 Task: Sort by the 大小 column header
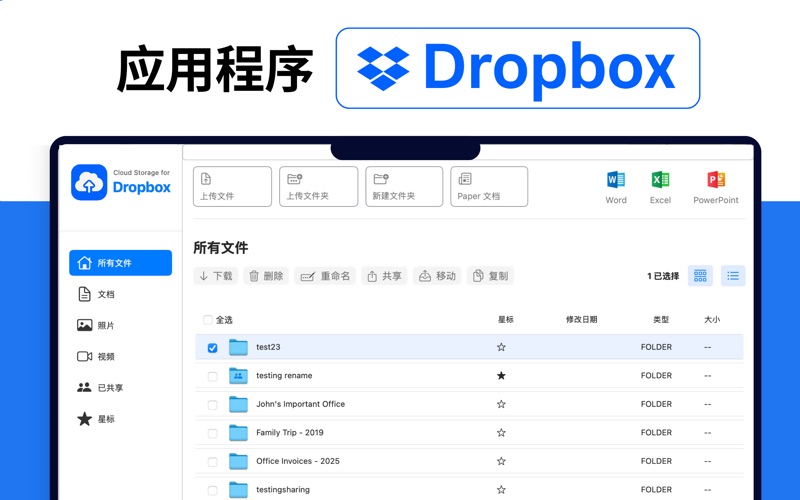pos(712,319)
